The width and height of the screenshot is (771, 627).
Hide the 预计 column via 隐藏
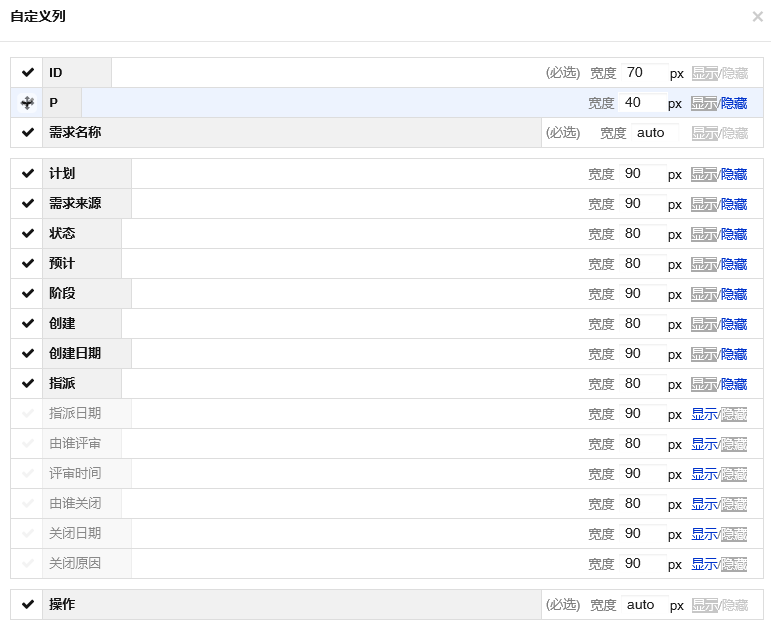pyautogui.click(x=734, y=264)
